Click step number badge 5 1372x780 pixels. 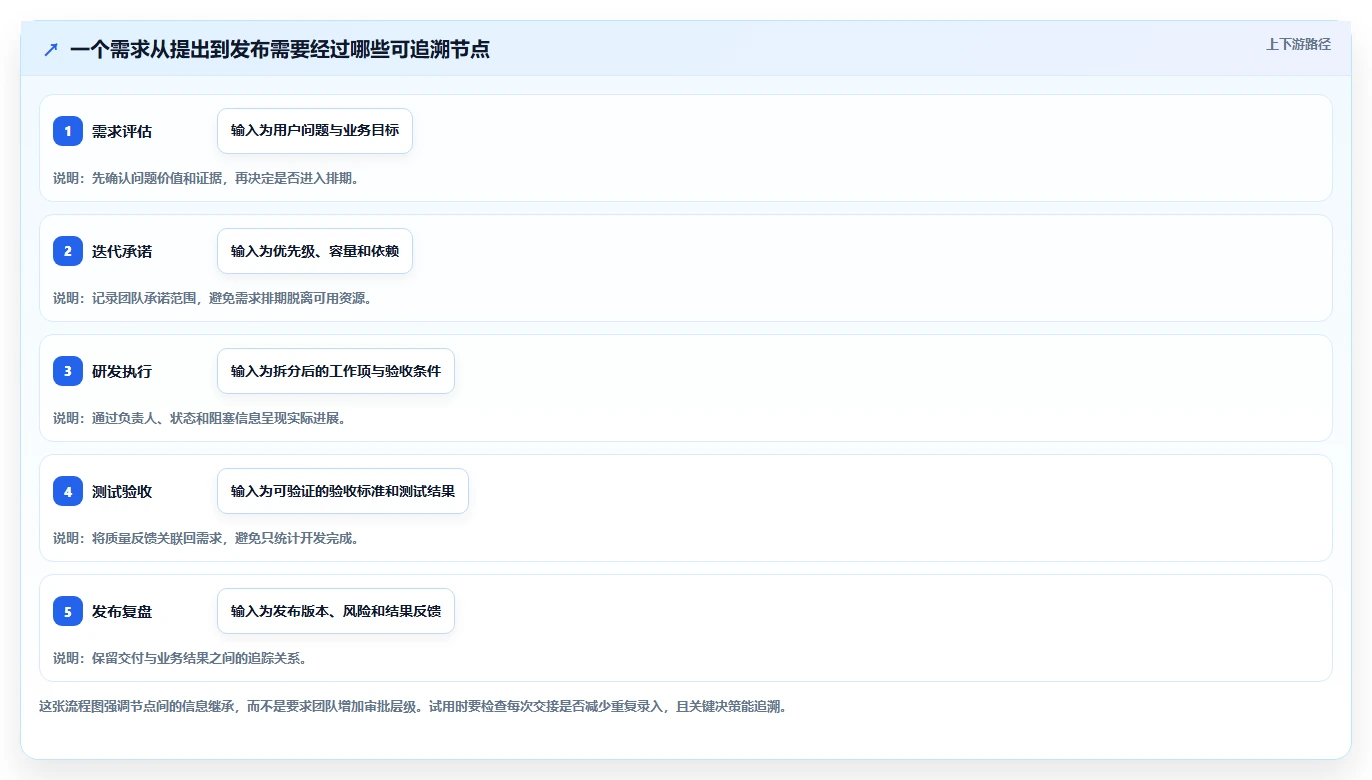point(68,611)
